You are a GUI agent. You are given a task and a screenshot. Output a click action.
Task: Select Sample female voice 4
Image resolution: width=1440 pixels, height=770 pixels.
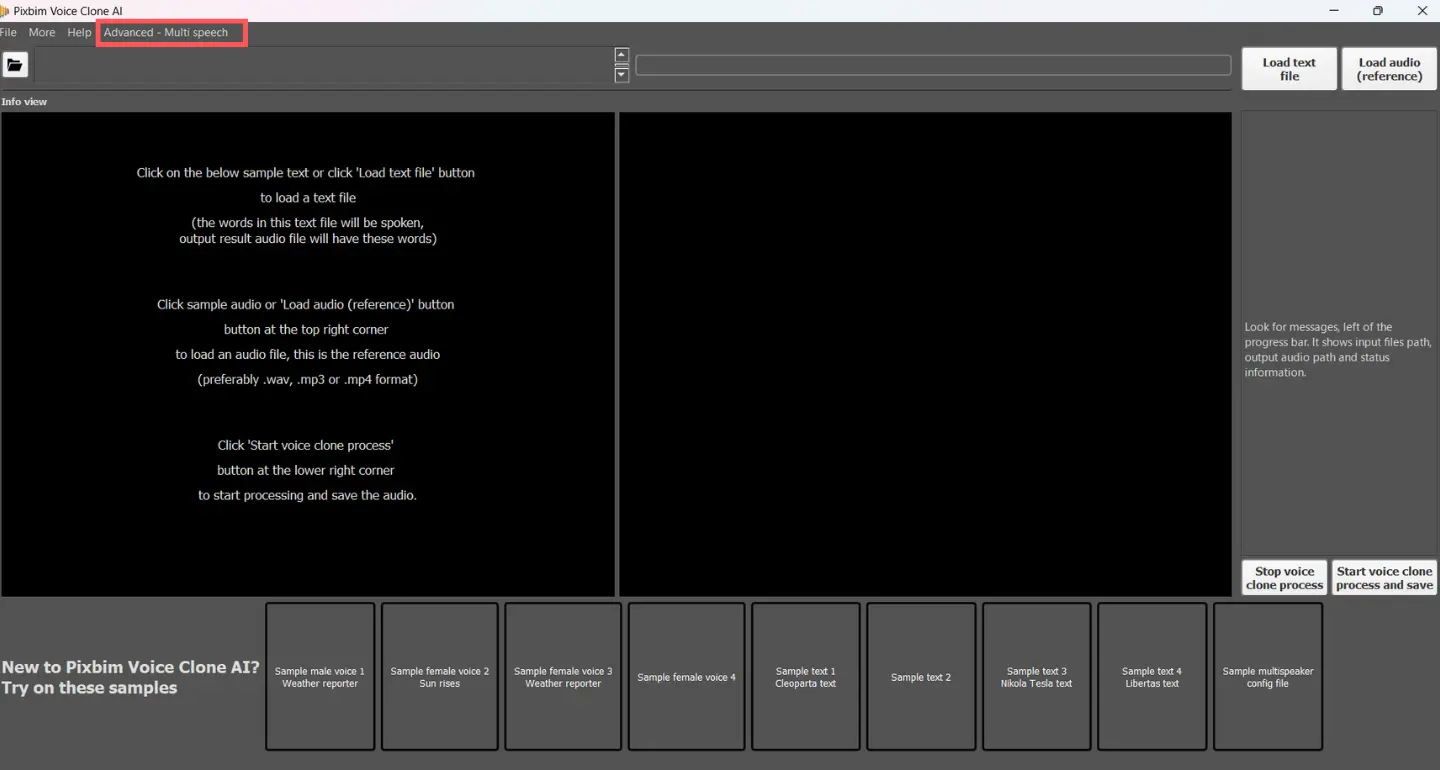[x=686, y=676]
